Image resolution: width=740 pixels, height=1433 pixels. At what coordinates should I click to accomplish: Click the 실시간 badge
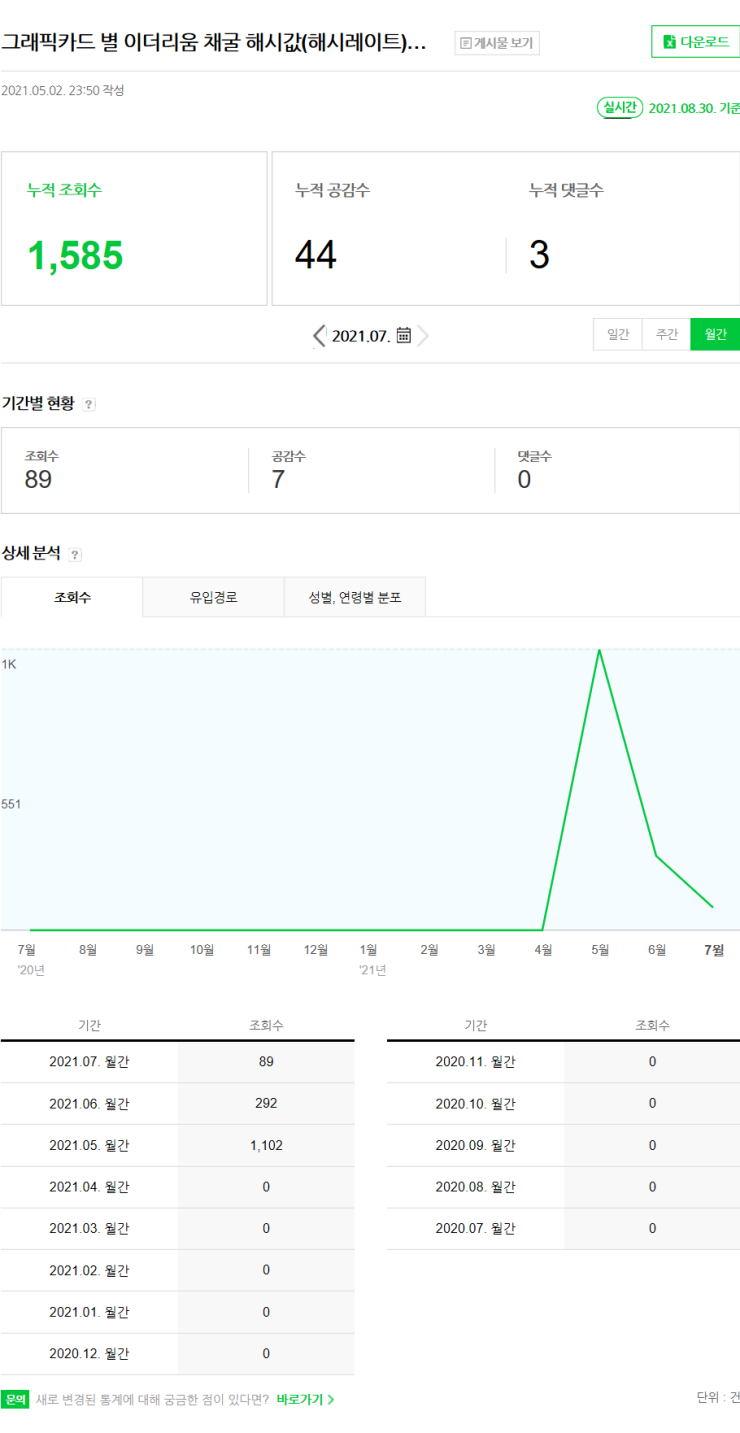click(619, 107)
